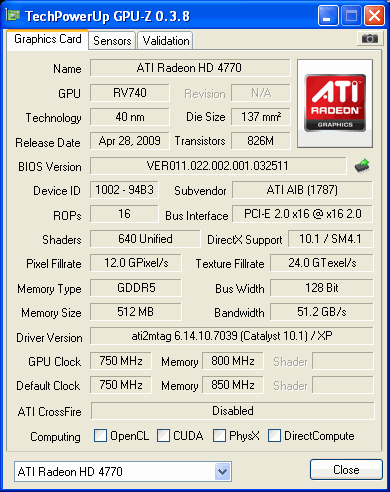Click the ROPs value 16
This screenshot has height=492, width=390.
(x=124, y=214)
